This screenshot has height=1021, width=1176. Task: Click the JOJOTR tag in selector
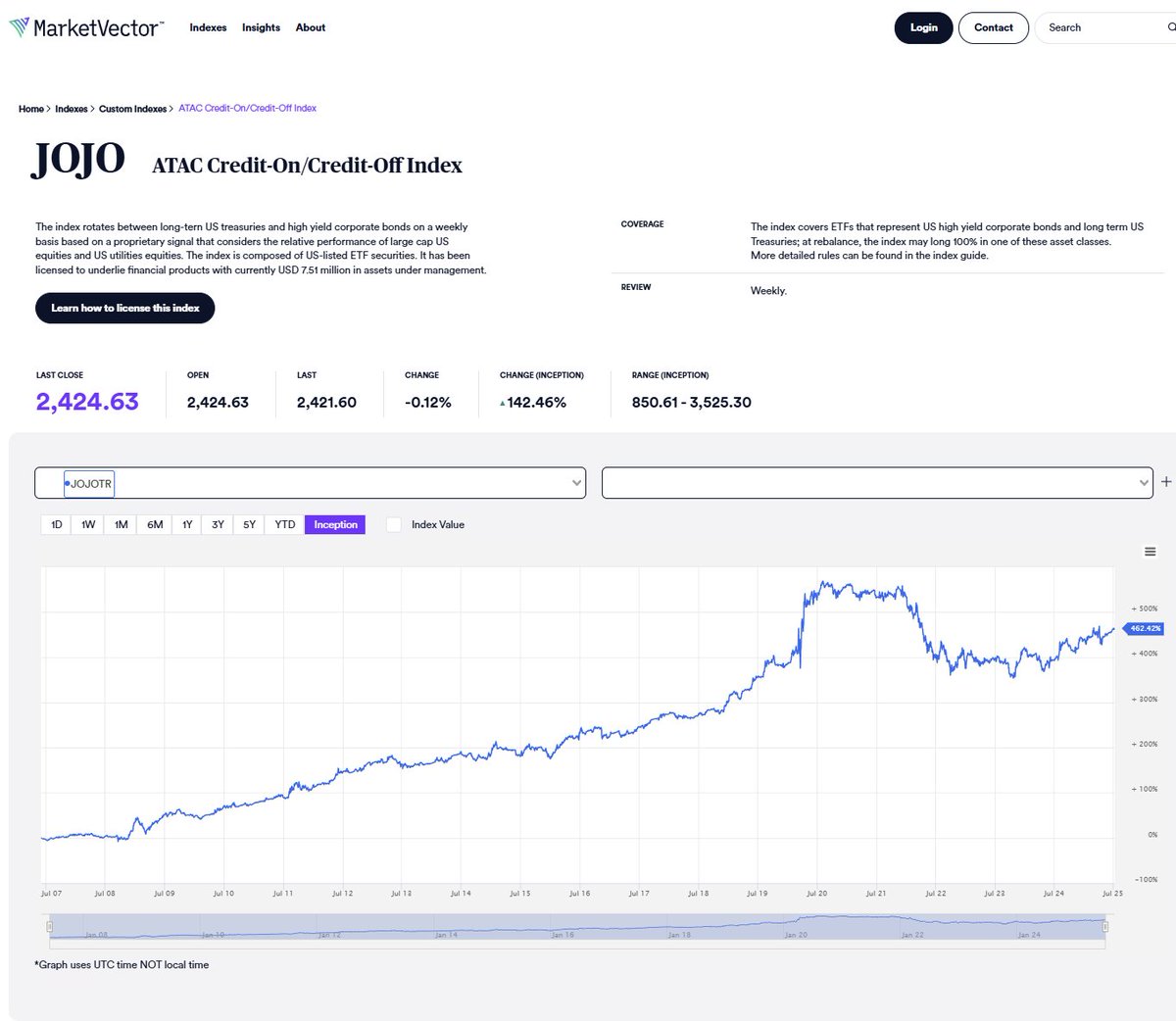point(89,484)
